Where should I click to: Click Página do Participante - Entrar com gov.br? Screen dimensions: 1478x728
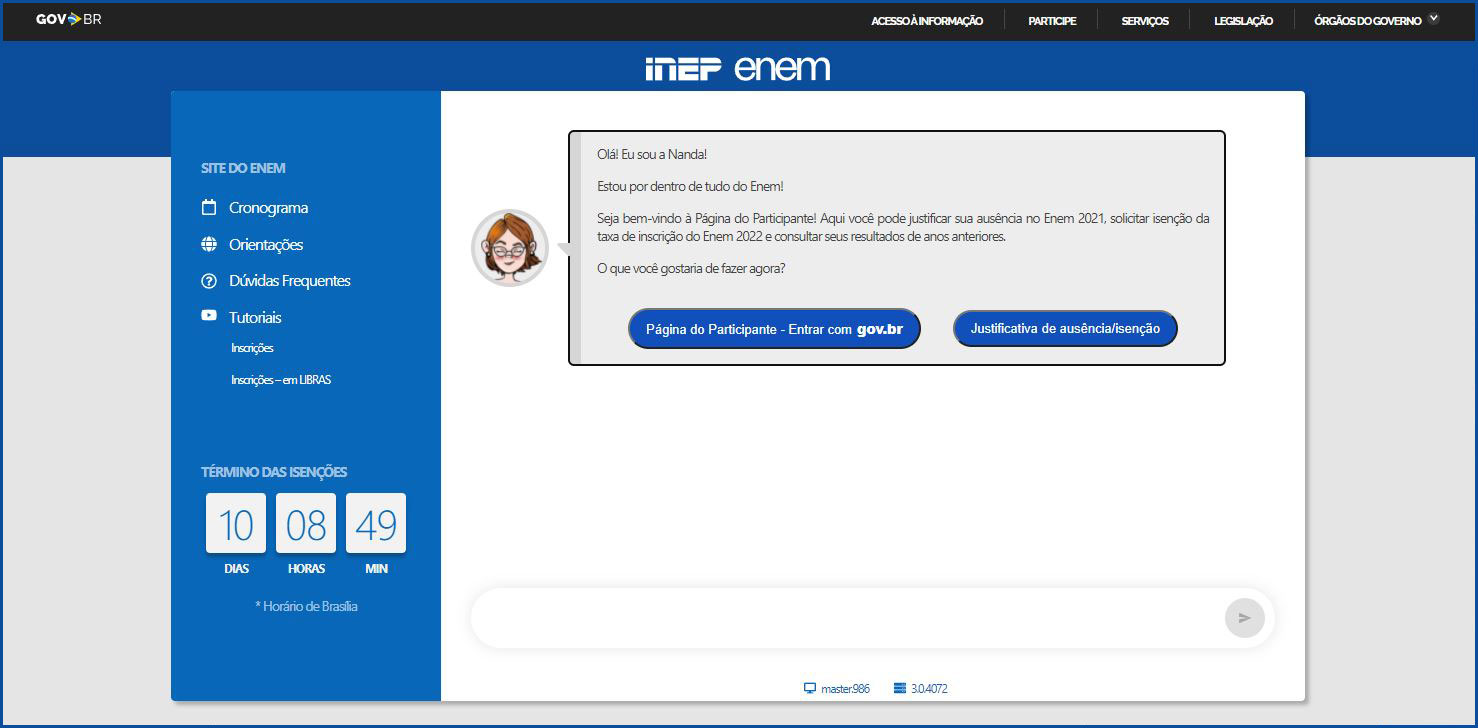tap(774, 329)
